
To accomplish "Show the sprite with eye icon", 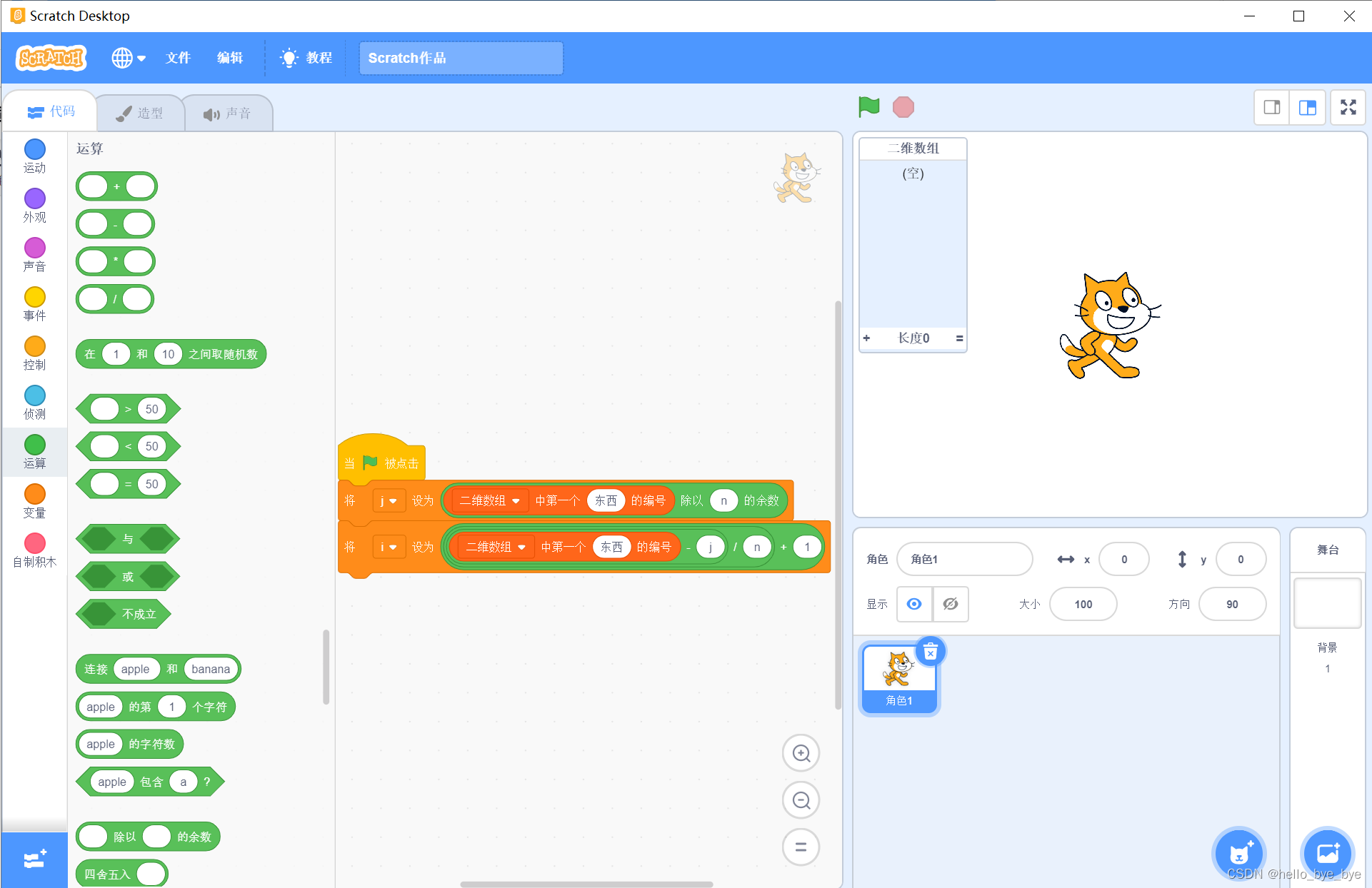I will 913,604.
